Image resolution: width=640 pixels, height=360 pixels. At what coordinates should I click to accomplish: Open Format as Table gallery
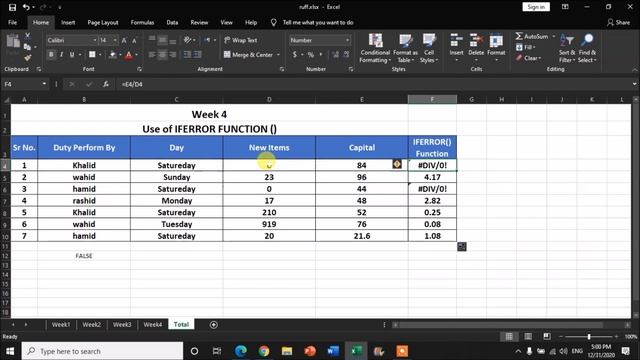coord(405,48)
